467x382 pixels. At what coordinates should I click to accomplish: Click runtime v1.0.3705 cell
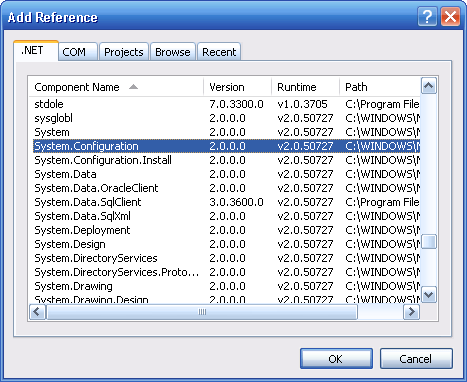point(302,104)
